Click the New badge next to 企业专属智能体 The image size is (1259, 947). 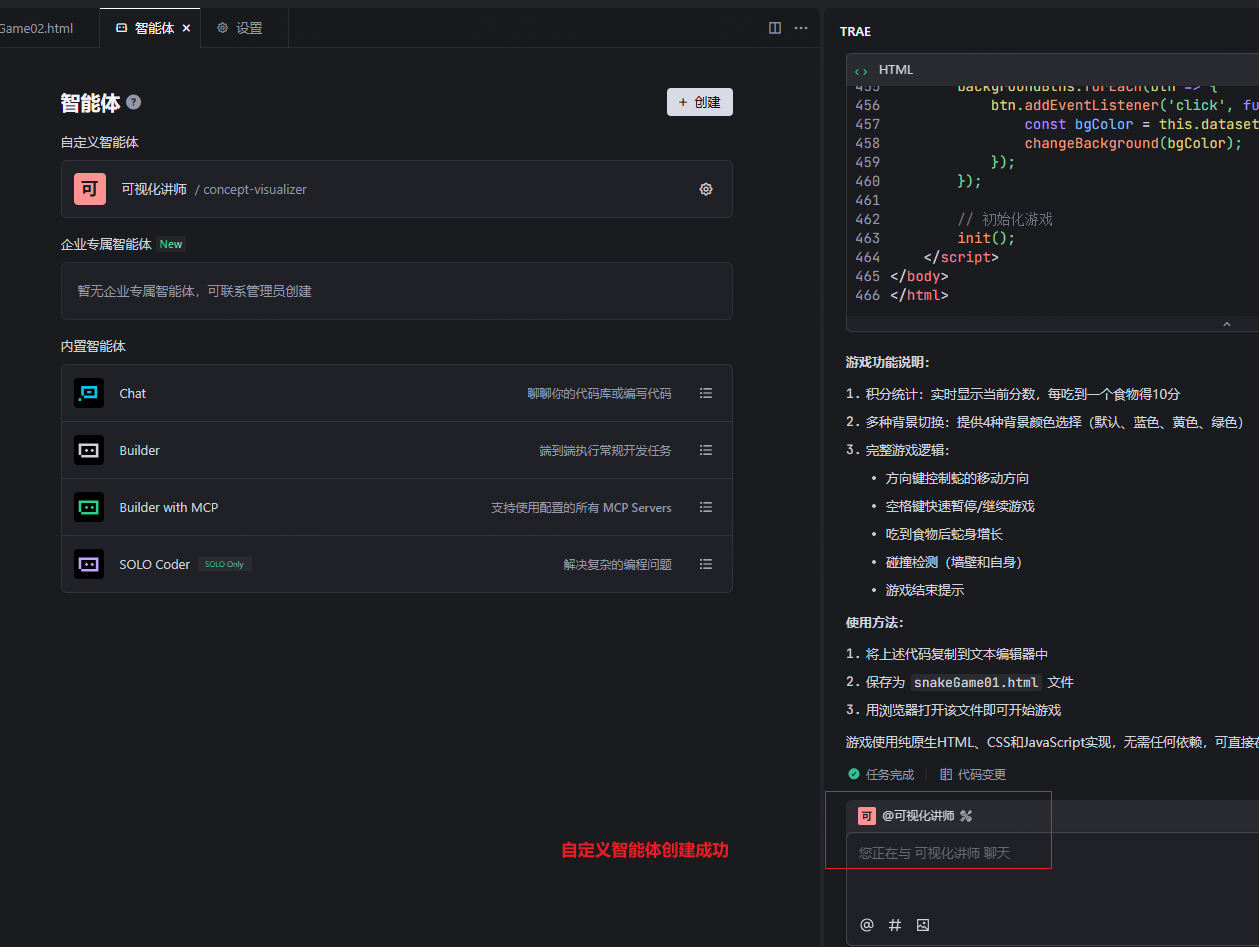coord(171,244)
